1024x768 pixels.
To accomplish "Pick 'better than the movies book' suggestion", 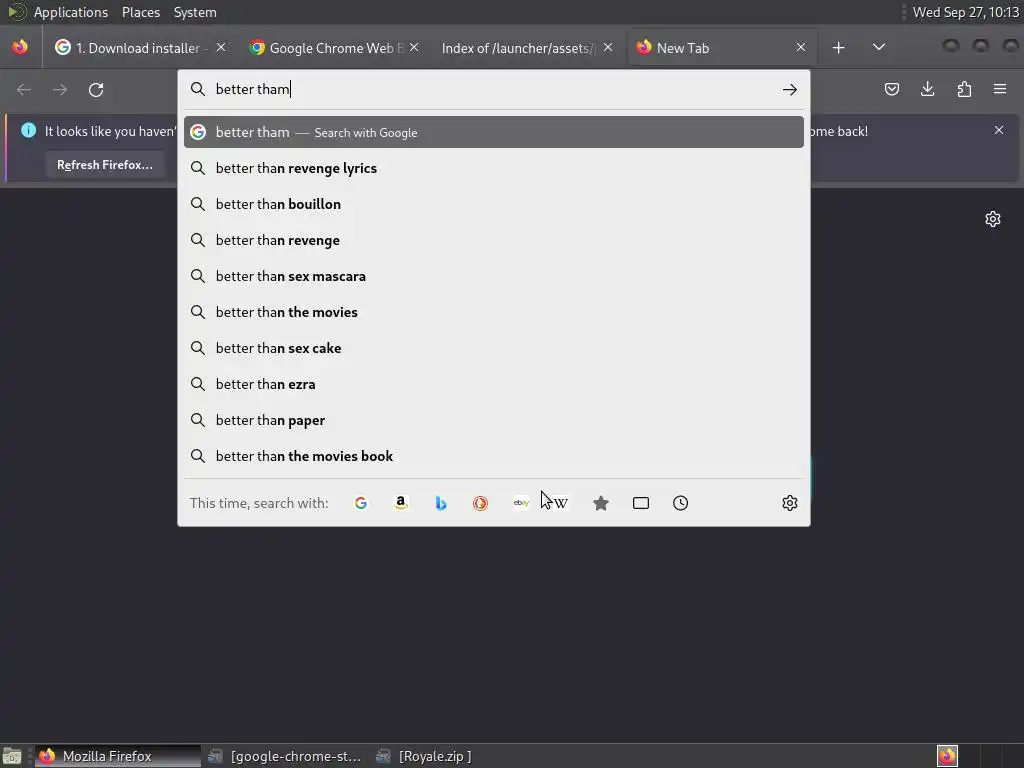I will 494,455.
